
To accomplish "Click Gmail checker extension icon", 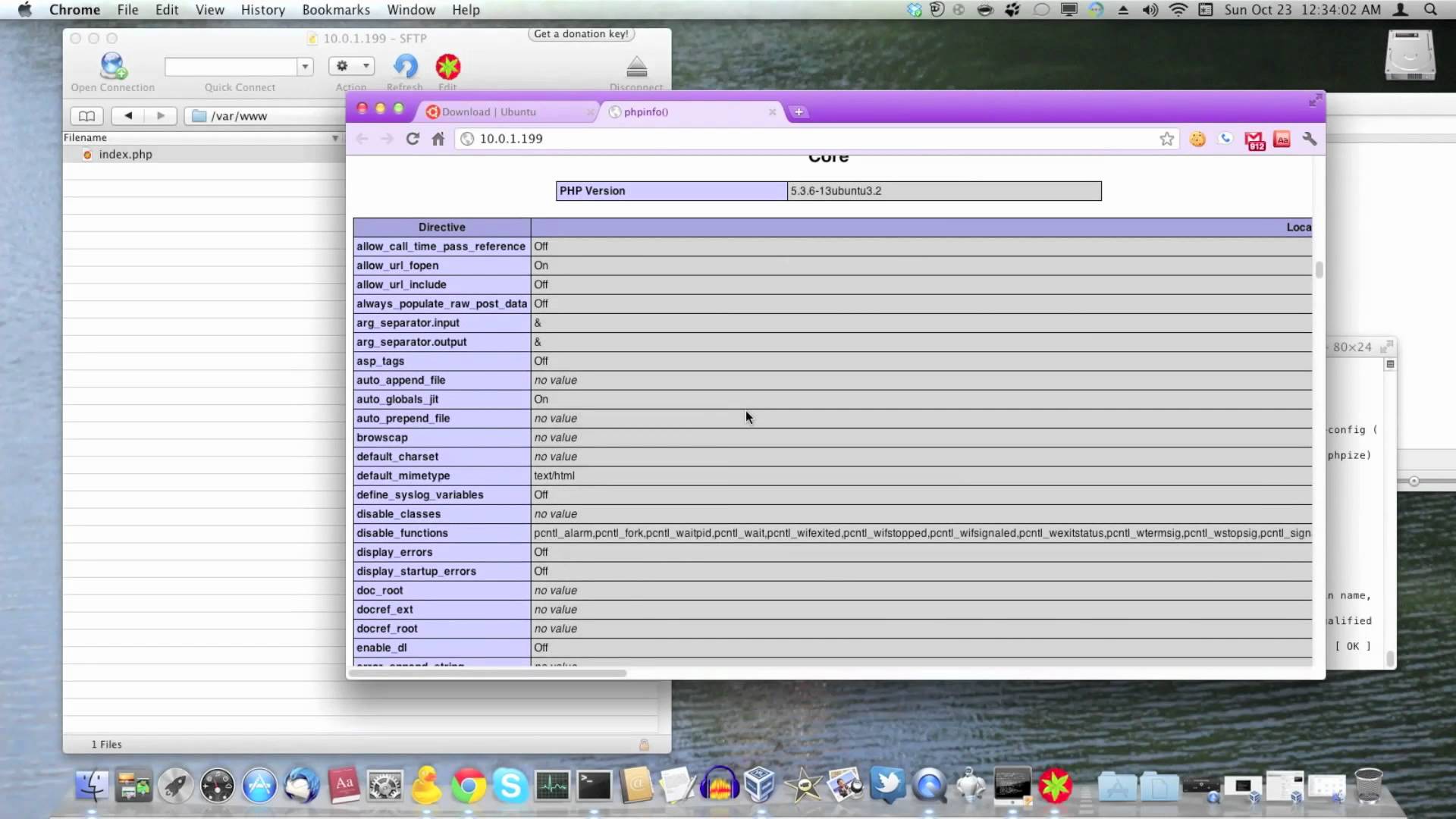I will 1254,140.
